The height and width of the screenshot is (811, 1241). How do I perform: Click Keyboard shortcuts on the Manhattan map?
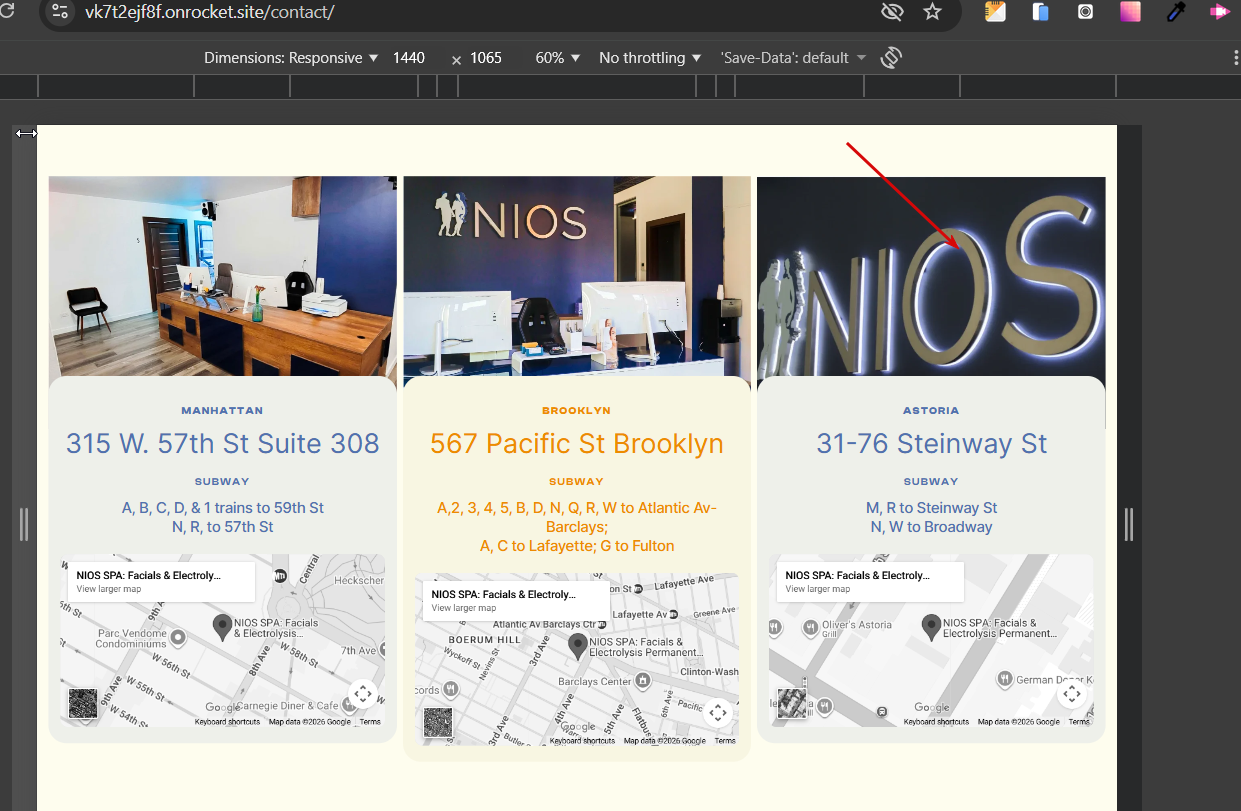pos(229,722)
